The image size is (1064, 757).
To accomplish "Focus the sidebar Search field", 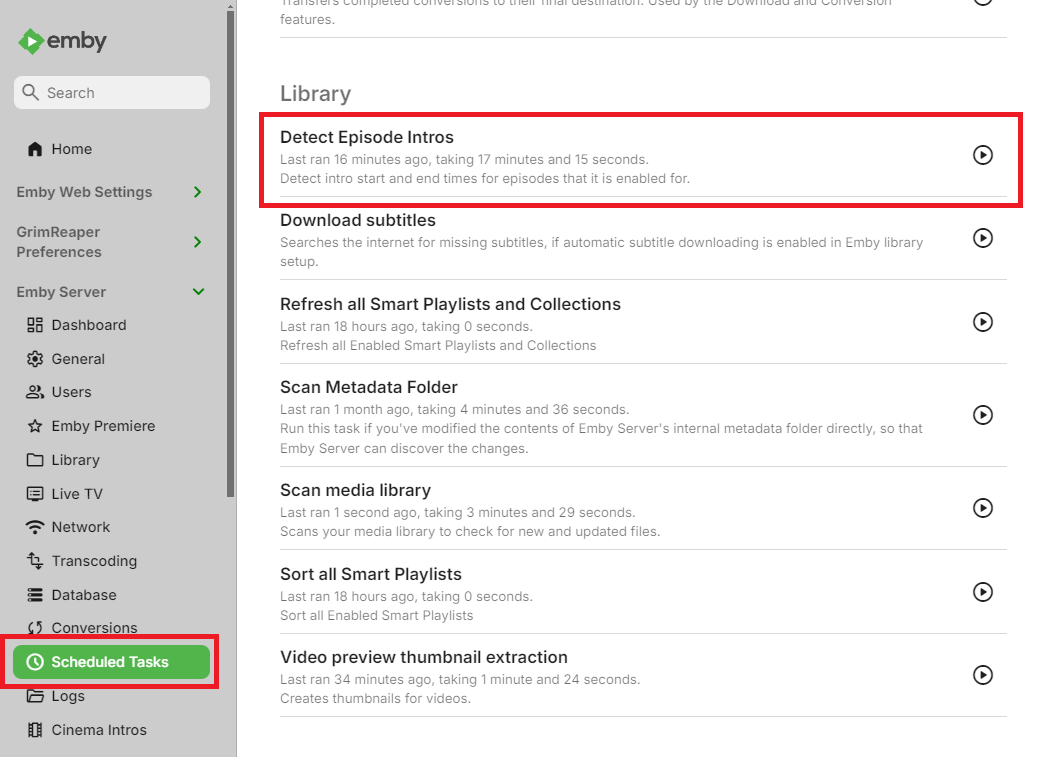I will [x=112, y=92].
